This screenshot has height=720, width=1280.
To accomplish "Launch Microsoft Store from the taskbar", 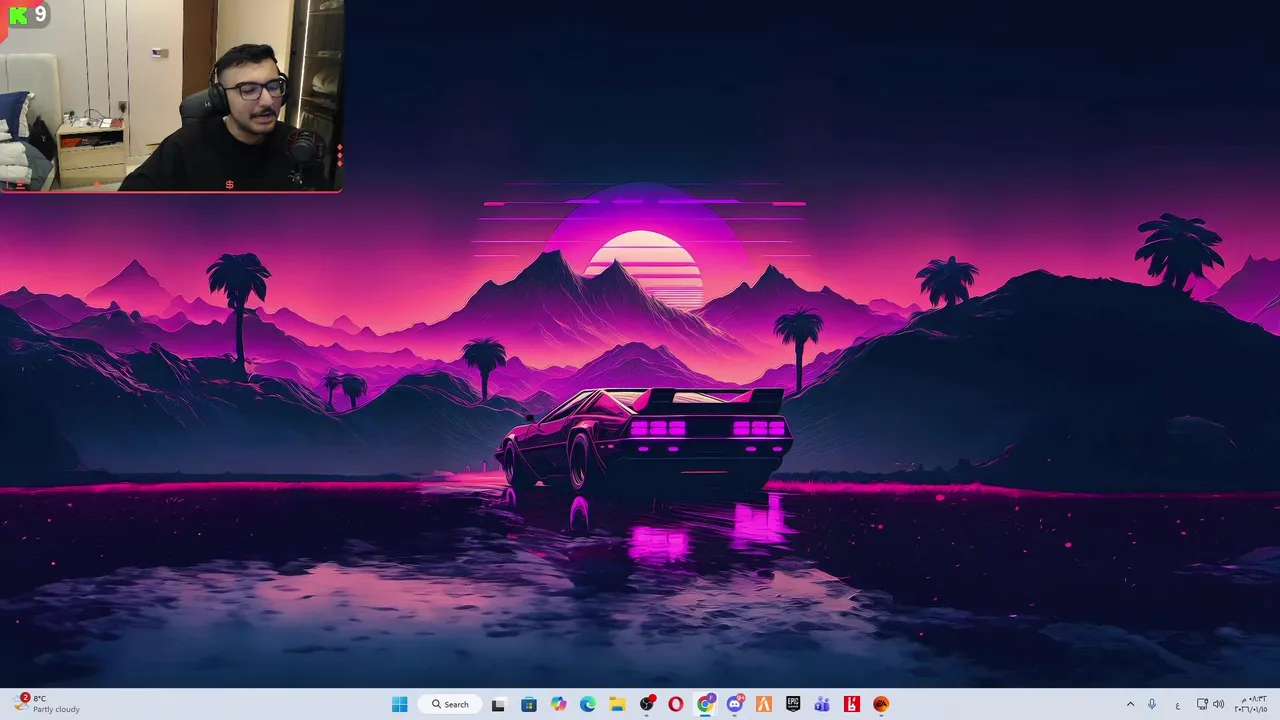I will (x=529, y=704).
